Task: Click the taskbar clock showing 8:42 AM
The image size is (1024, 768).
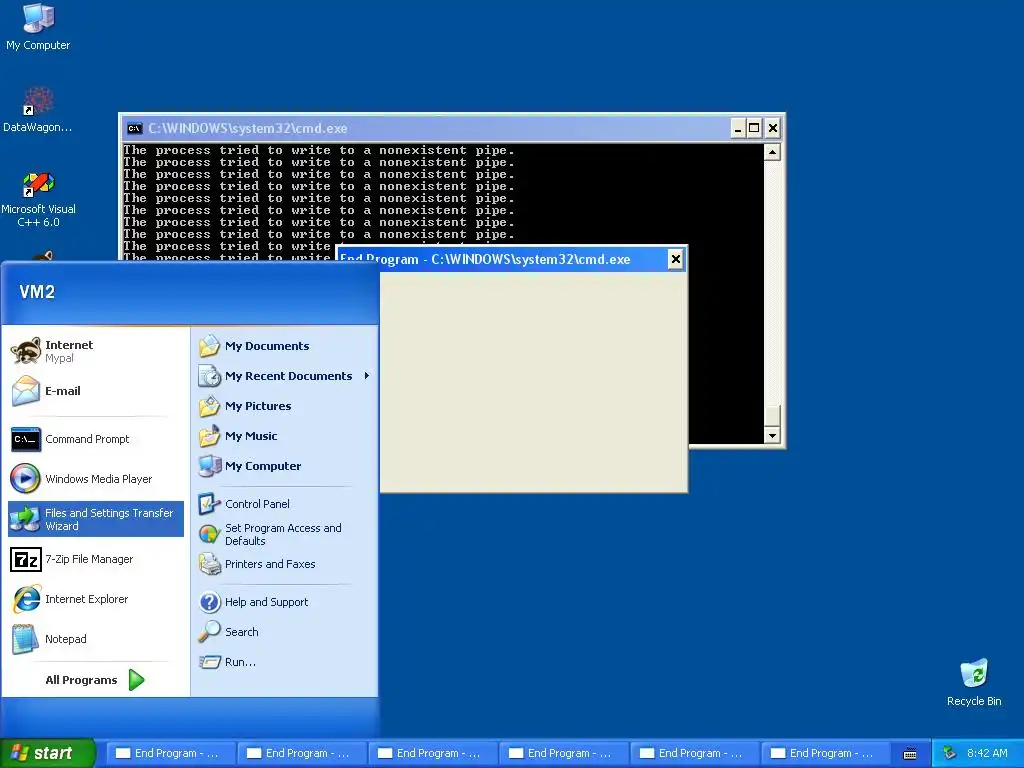Action: (987, 753)
